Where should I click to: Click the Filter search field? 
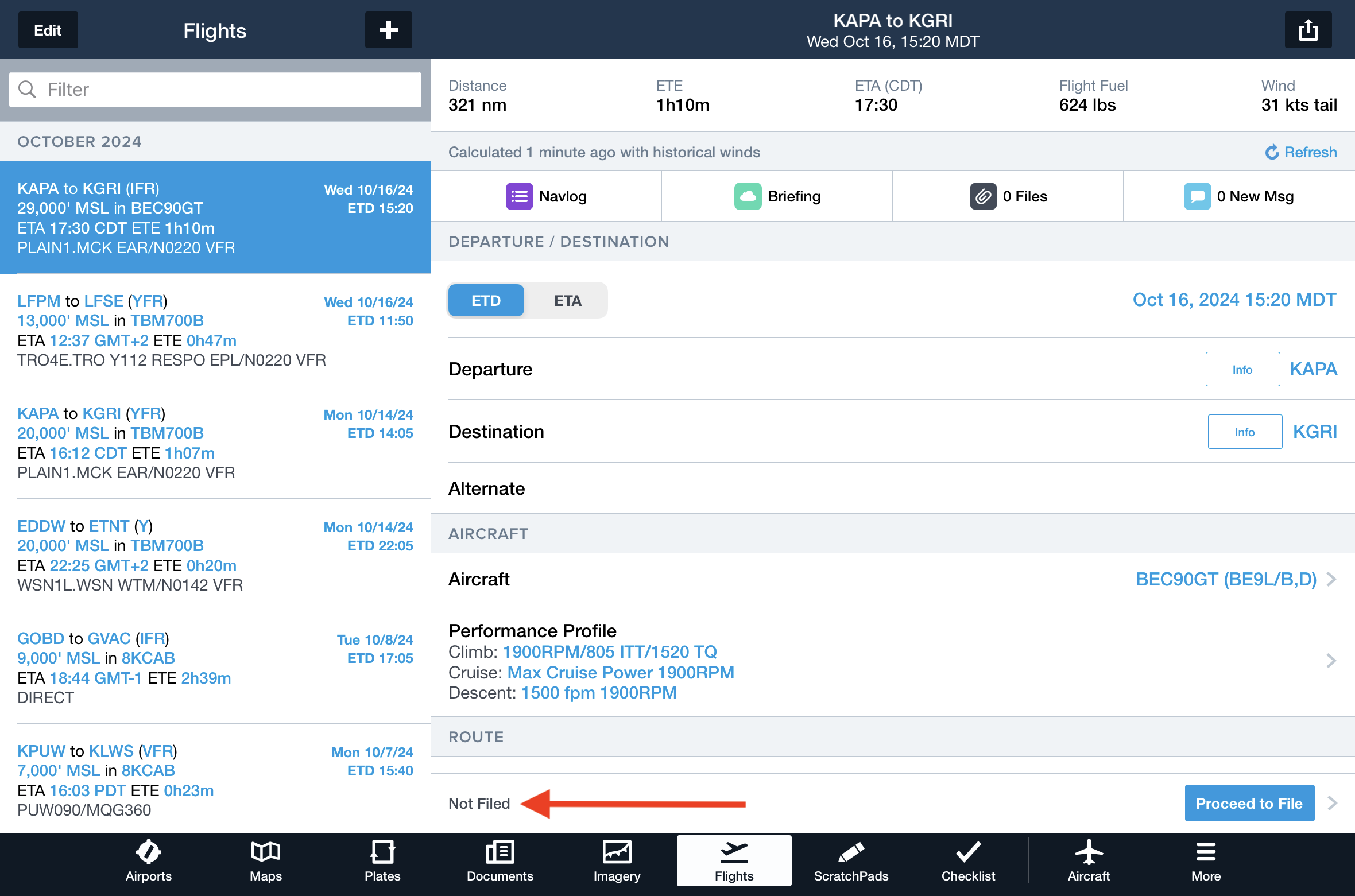(215, 90)
